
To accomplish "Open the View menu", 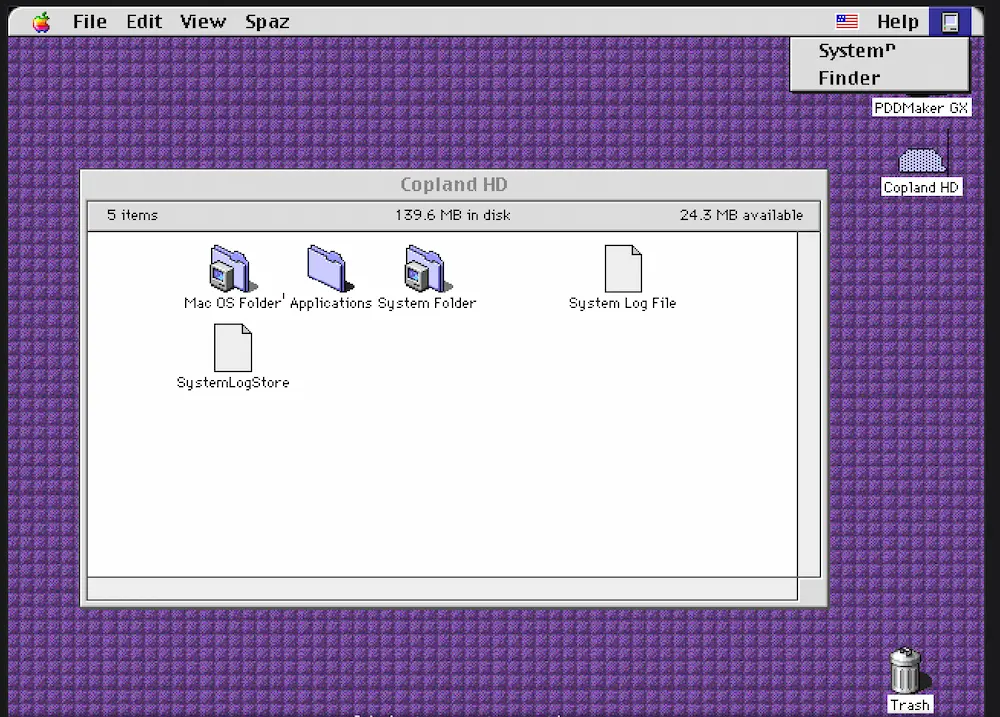I will [203, 22].
